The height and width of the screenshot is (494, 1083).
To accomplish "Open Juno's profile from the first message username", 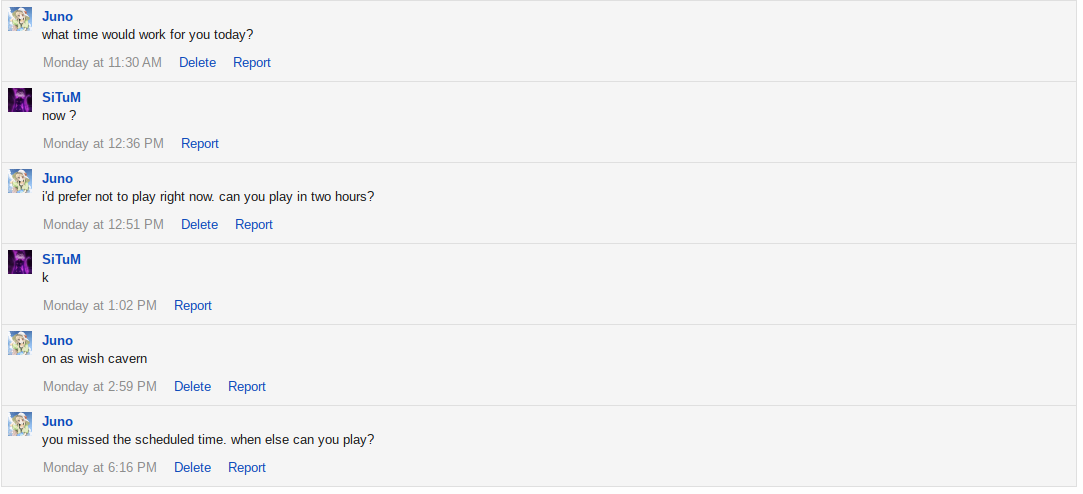I will pos(57,16).
